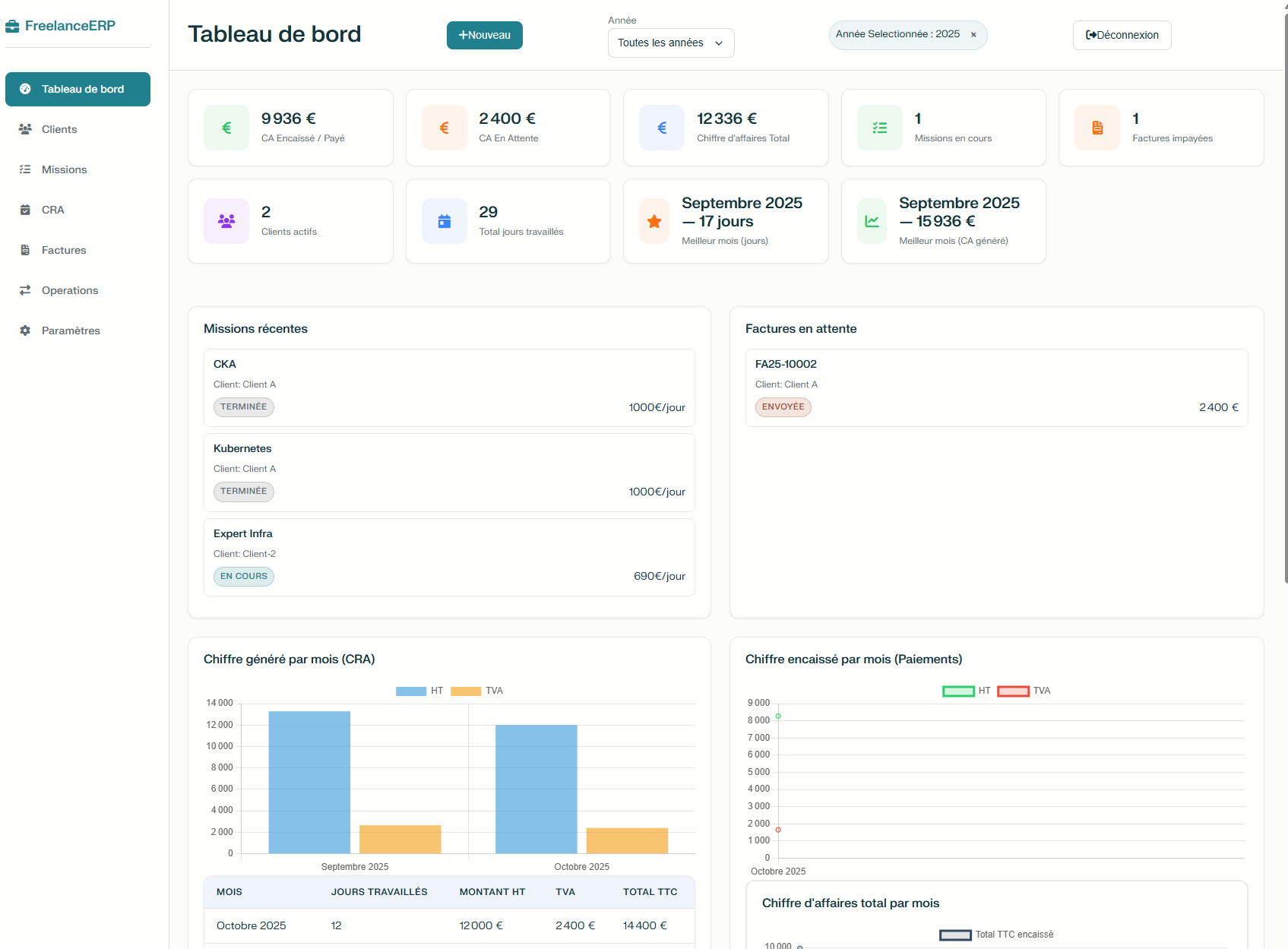Toggle the TERMINÉE status badge on CKA mission

click(243, 407)
